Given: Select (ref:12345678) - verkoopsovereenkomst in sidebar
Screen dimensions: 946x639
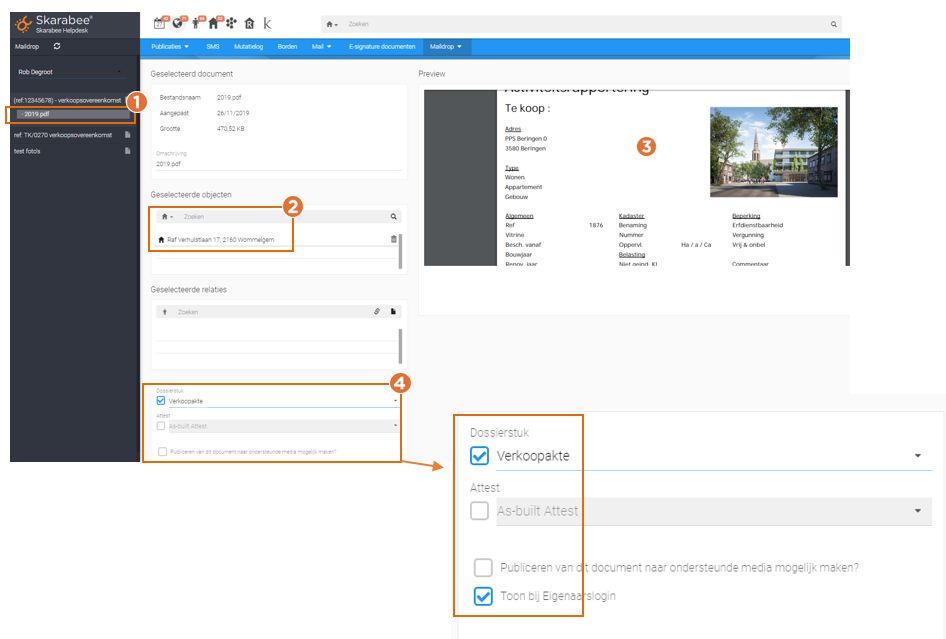Looking at the screenshot, I should pyautogui.click(x=68, y=100).
